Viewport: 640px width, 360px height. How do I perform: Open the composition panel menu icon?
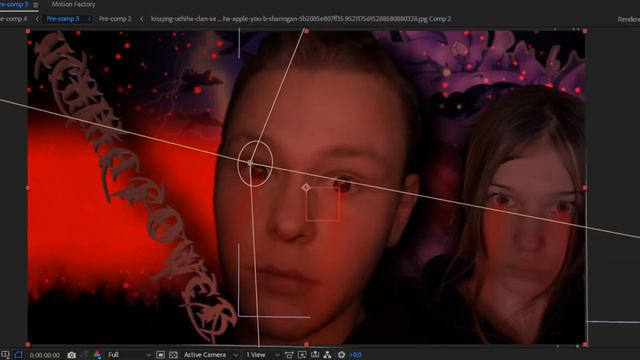pyautogui.click(x=36, y=5)
